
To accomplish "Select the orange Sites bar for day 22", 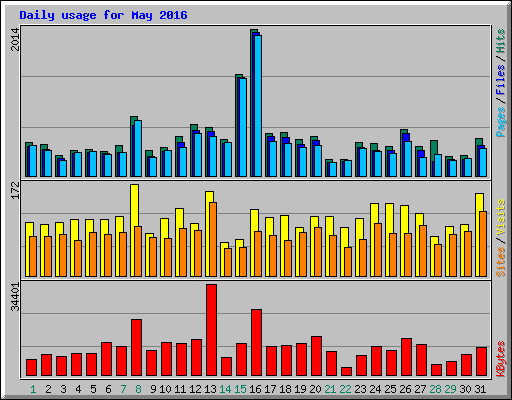I will (x=348, y=262).
